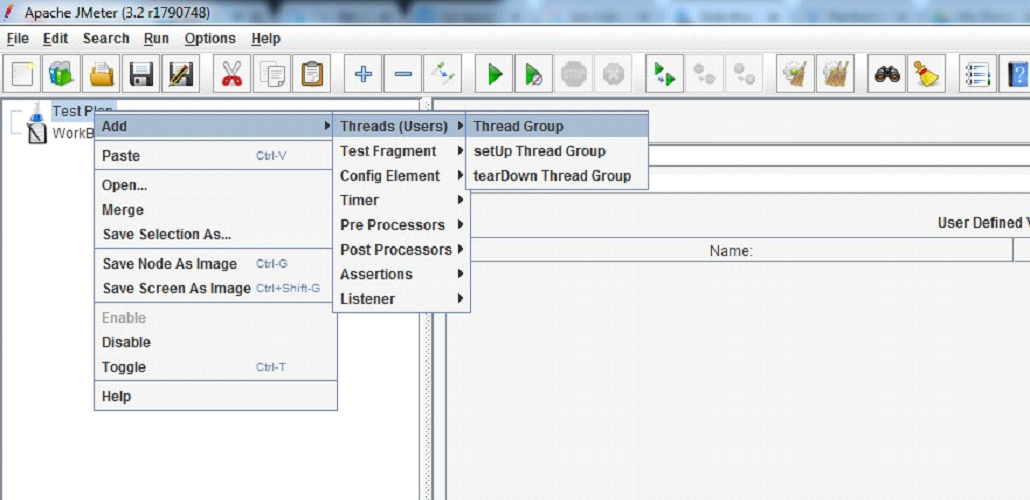Click Disable in the context menu
1030x500 pixels.
[x=215, y=342]
